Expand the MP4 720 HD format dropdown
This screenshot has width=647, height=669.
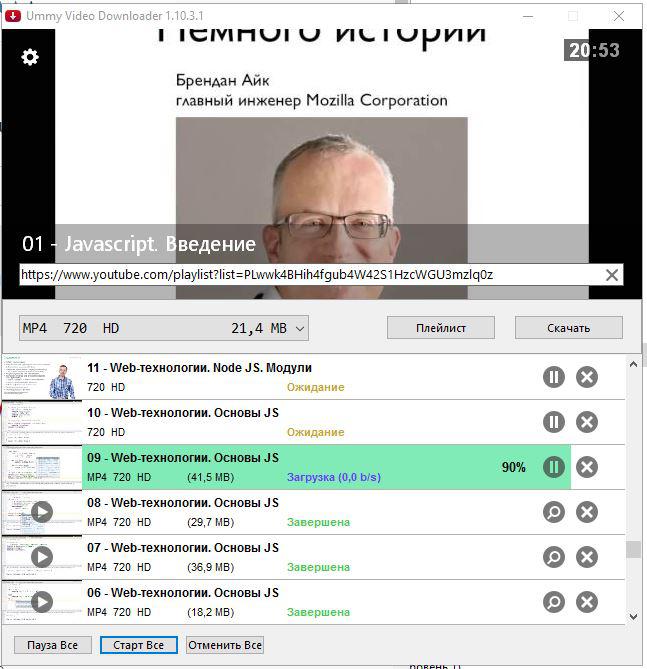click(x=163, y=328)
